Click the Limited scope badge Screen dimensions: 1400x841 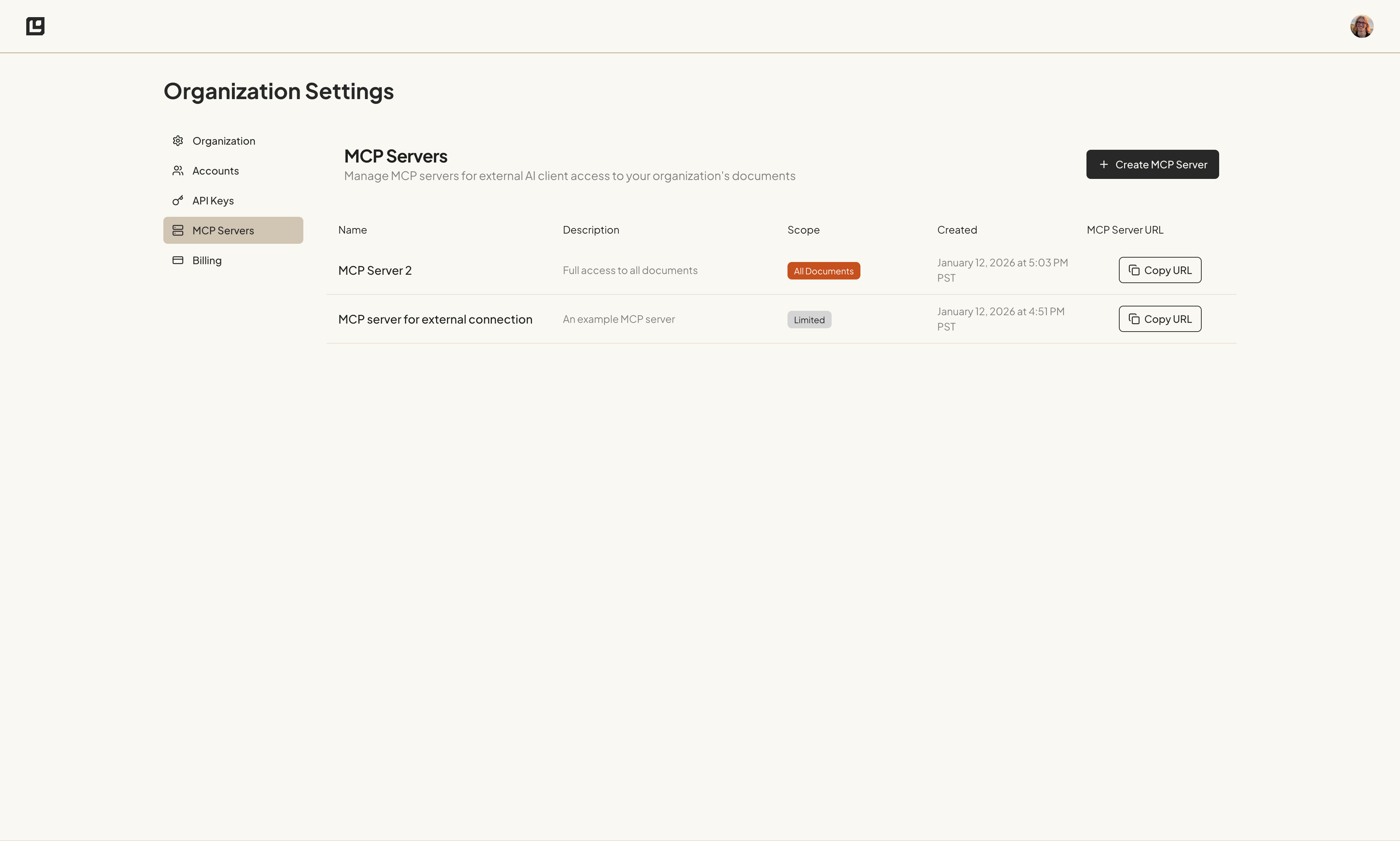point(809,319)
